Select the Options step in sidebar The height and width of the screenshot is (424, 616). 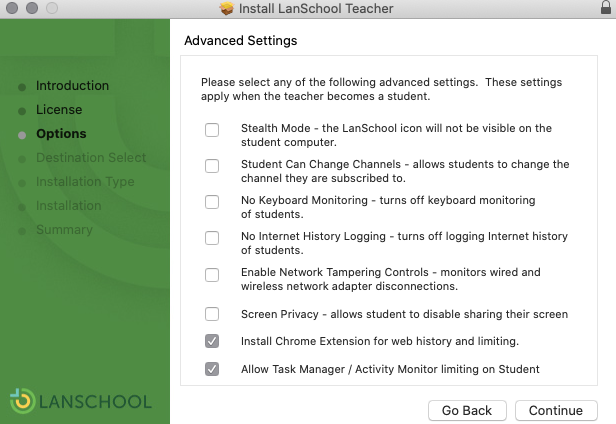coord(61,134)
